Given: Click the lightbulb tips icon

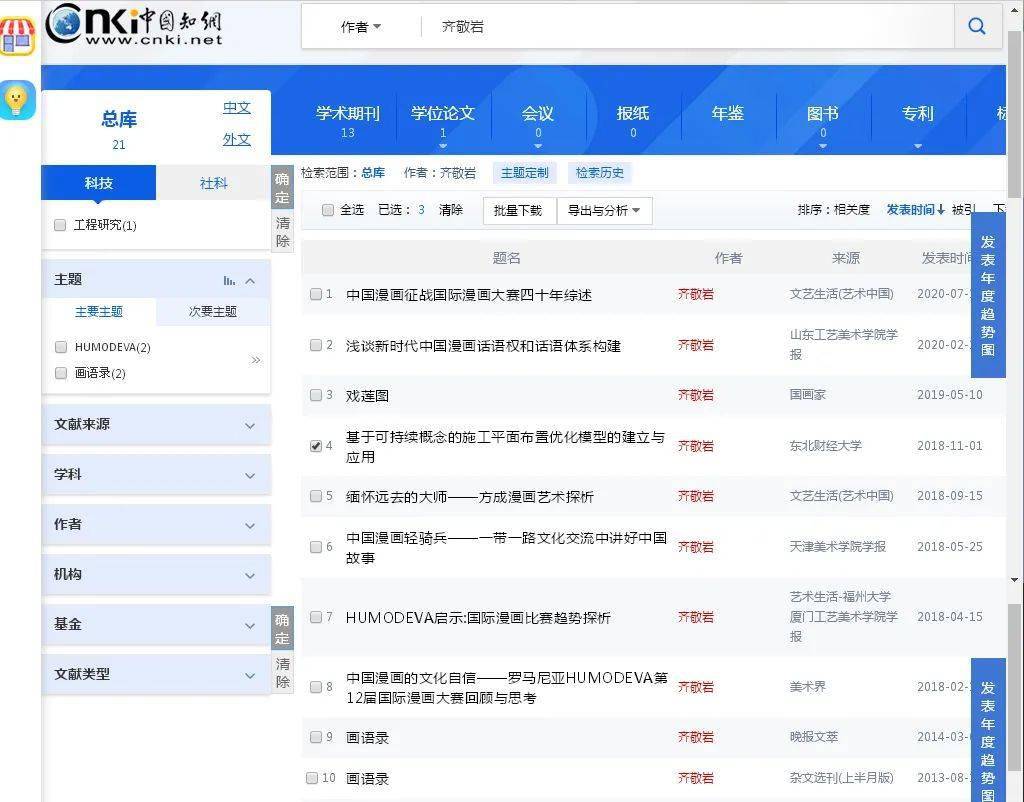Looking at the screenshot, I should point(17,99).
